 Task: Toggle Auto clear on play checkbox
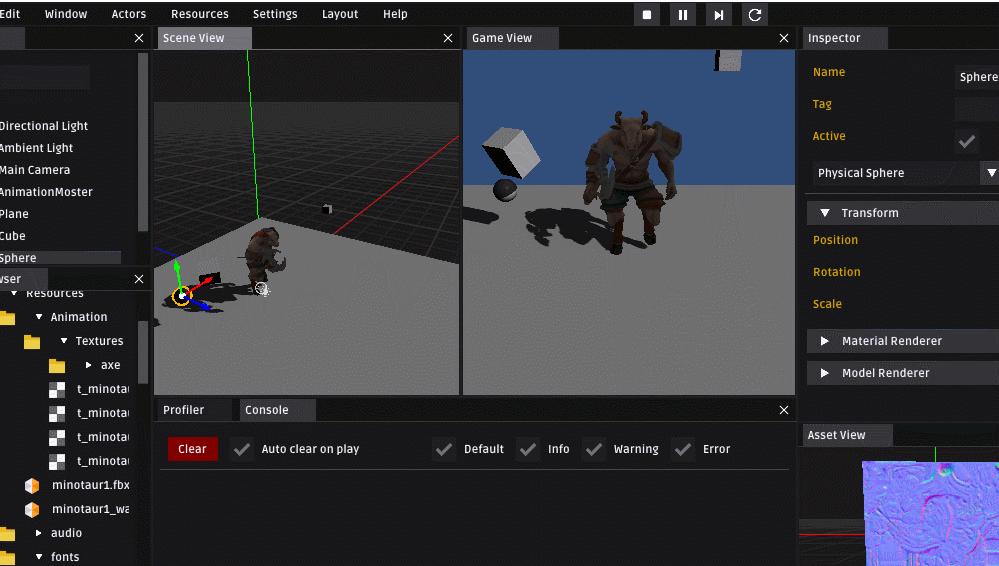pos(241,449)
